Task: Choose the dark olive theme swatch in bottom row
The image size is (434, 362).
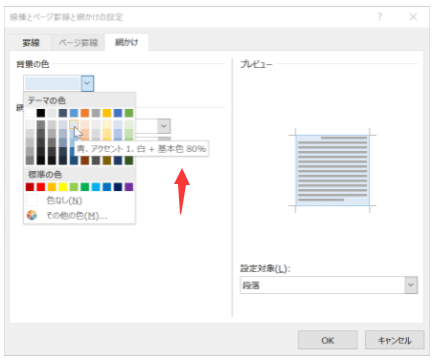Action: 107,160
